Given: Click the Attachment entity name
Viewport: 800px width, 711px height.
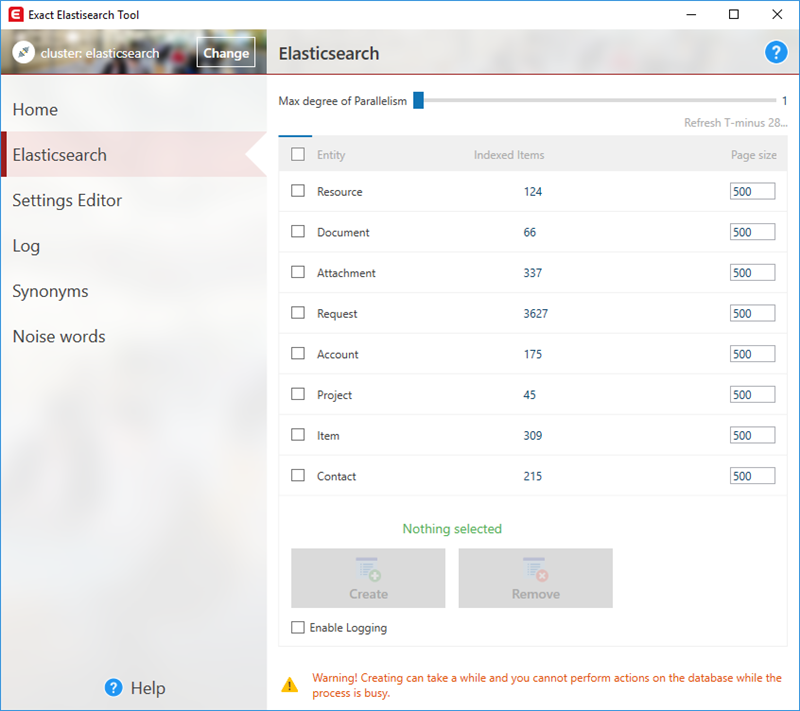Looking at the screenshot, I should 346,273.
